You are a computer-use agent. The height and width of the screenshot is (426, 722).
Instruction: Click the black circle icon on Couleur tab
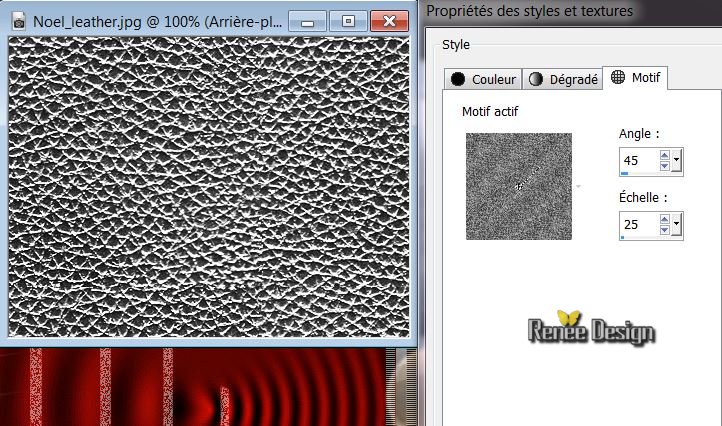coord(458,79)
